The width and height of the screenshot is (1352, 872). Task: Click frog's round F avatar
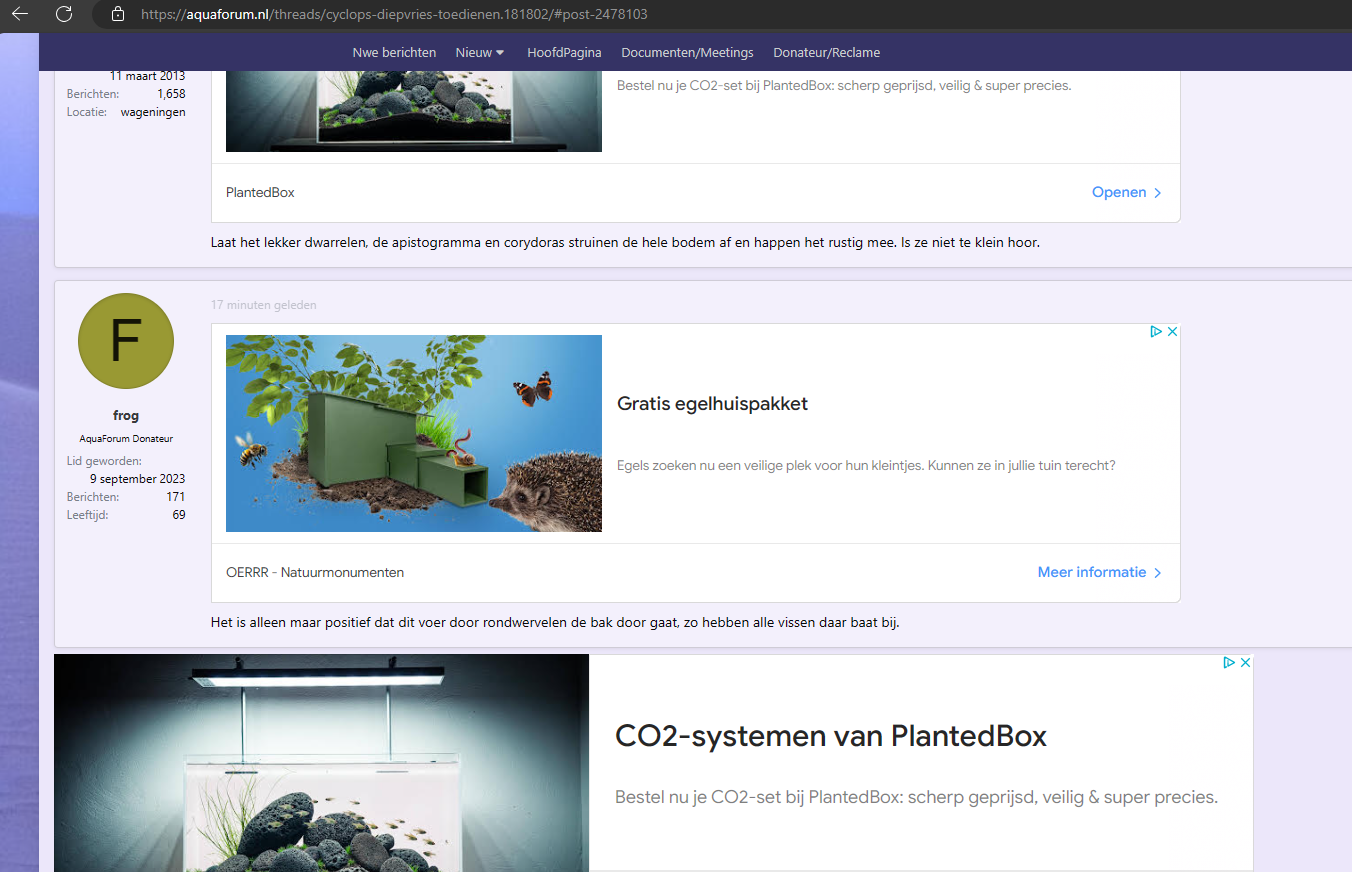(126, 341)
